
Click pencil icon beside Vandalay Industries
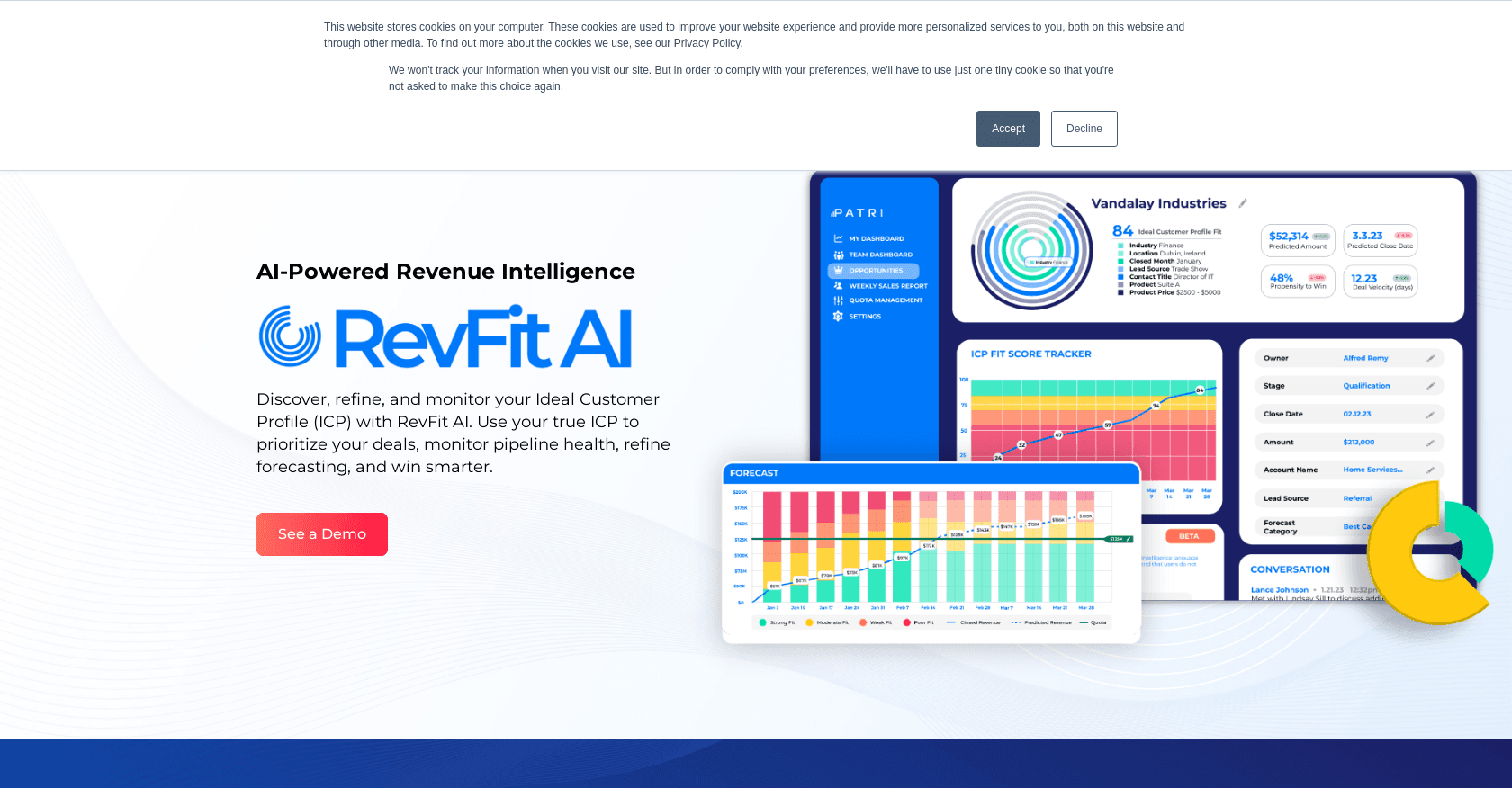(1243, 203)
